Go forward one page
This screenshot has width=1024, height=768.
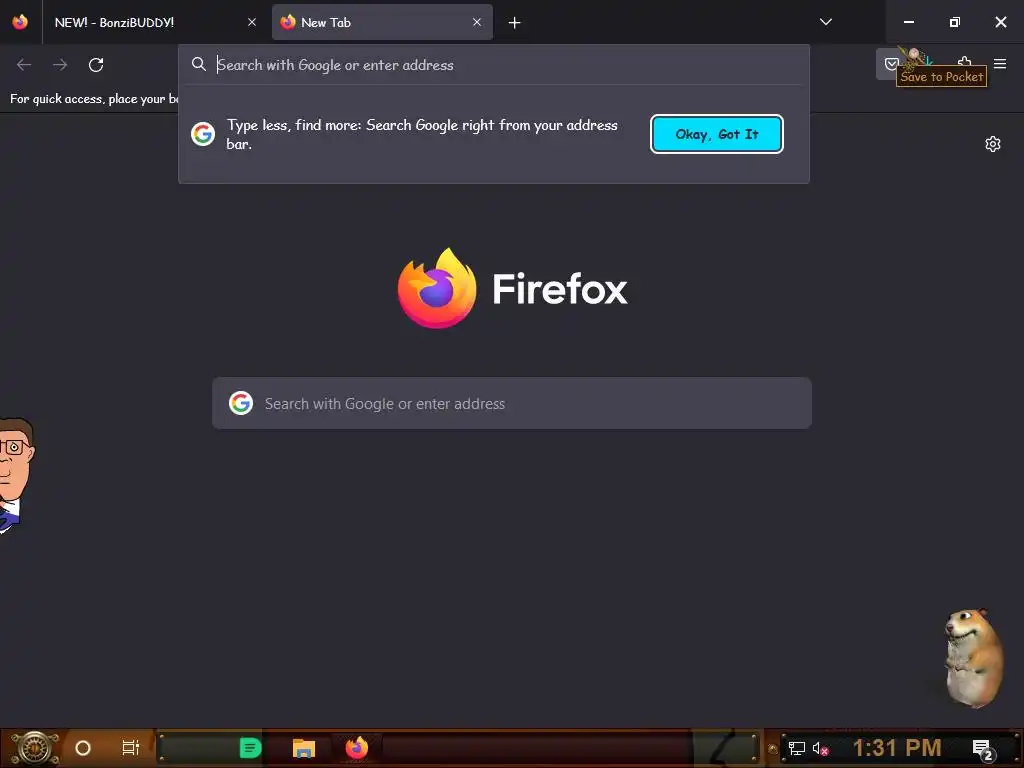pyautogui.click(x=60, y=65)
